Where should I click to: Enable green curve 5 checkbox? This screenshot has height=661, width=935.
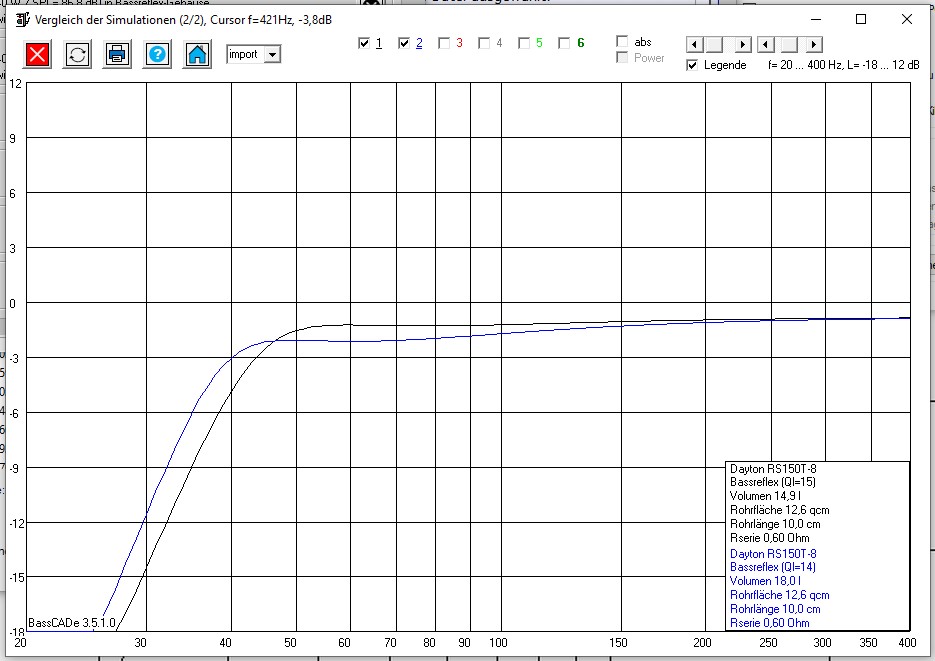point(524,43)
